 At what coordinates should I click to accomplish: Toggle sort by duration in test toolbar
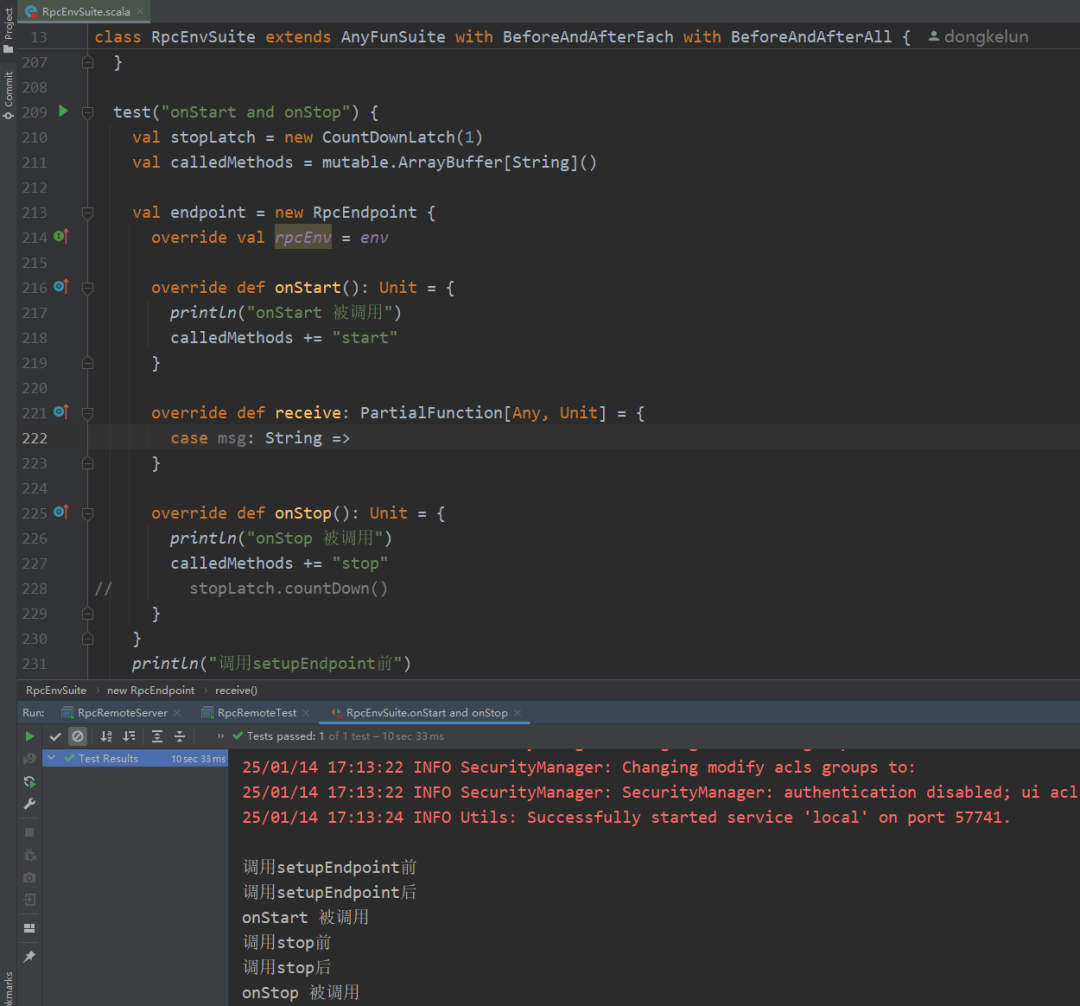point(129,736)
